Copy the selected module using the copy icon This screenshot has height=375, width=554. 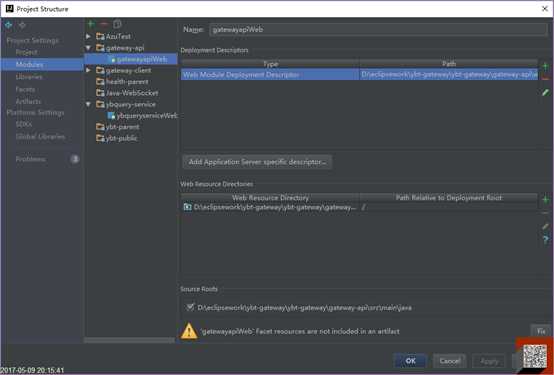[x=117, y=24]
